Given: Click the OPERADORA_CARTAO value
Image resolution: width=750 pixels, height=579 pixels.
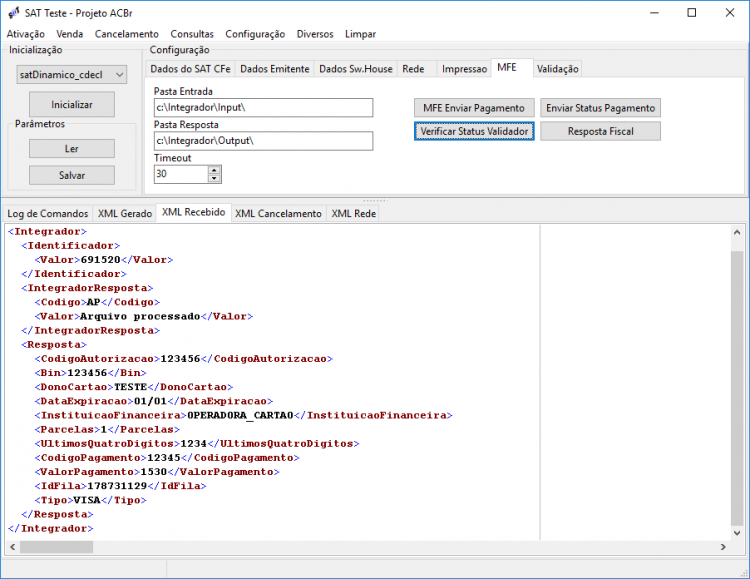Looking at the screenshot, I should click(x=240, y=415).
